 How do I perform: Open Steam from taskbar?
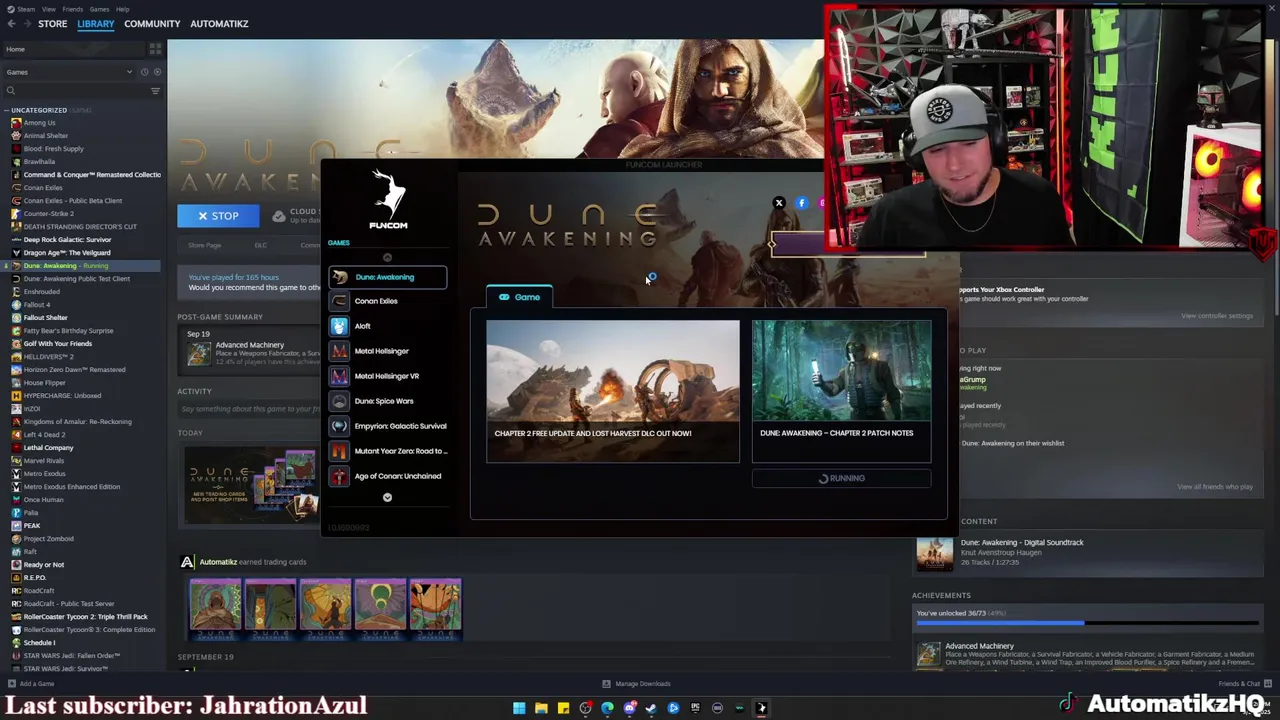pos(651,708)
